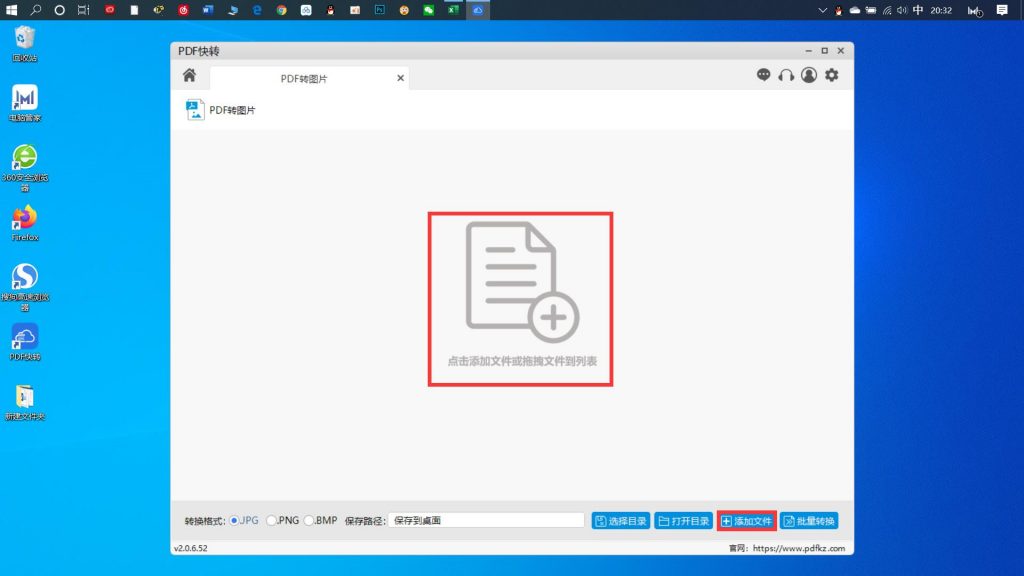The height and width of the screenshot is (576, 1024).
Task: Click the 添加文件 button
Action: pos(746,520)
